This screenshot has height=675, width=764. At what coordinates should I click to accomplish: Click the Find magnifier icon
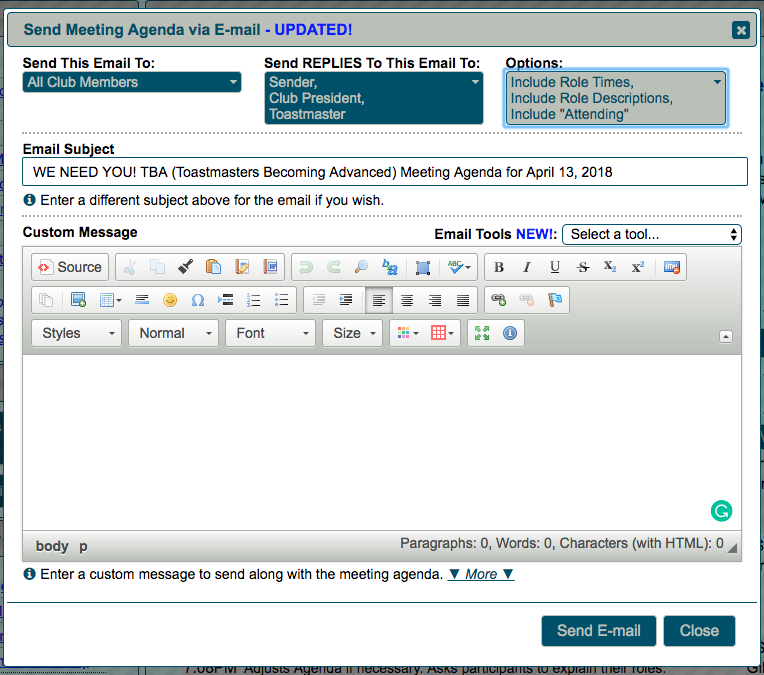[x=361, y=267]
